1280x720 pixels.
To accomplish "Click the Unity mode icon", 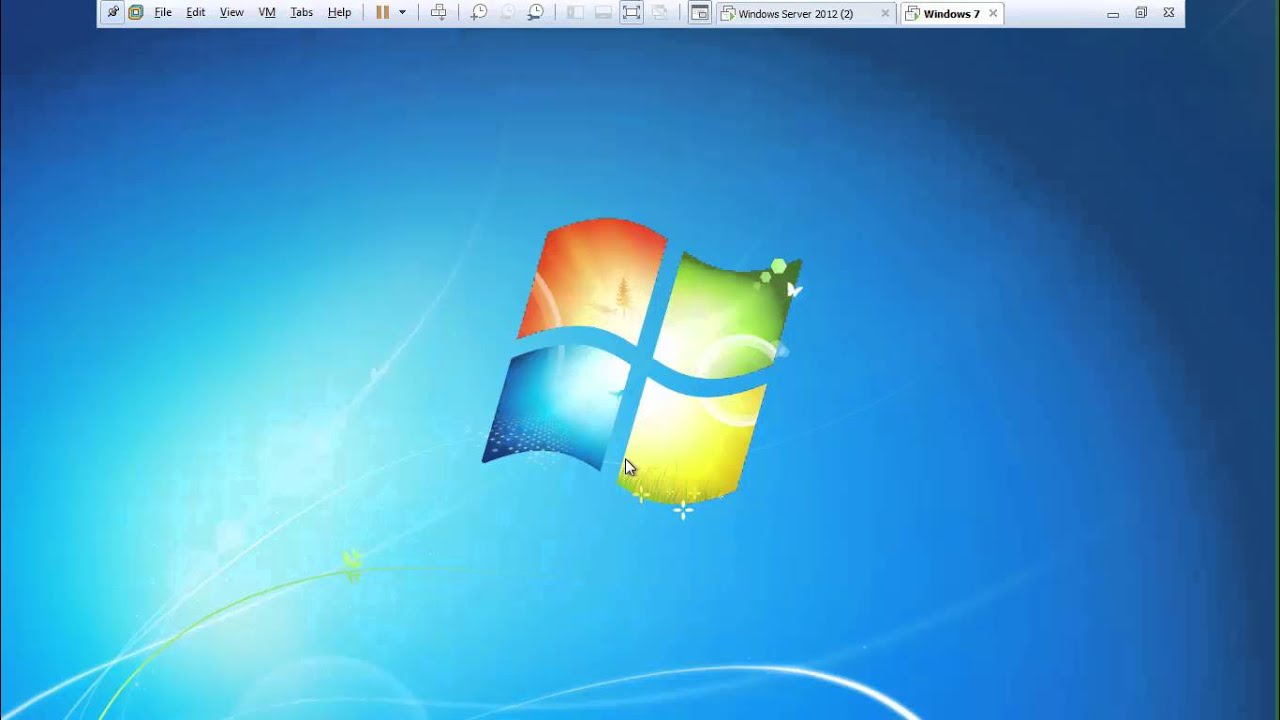I will pyautogui.click(x=660, y=13).
